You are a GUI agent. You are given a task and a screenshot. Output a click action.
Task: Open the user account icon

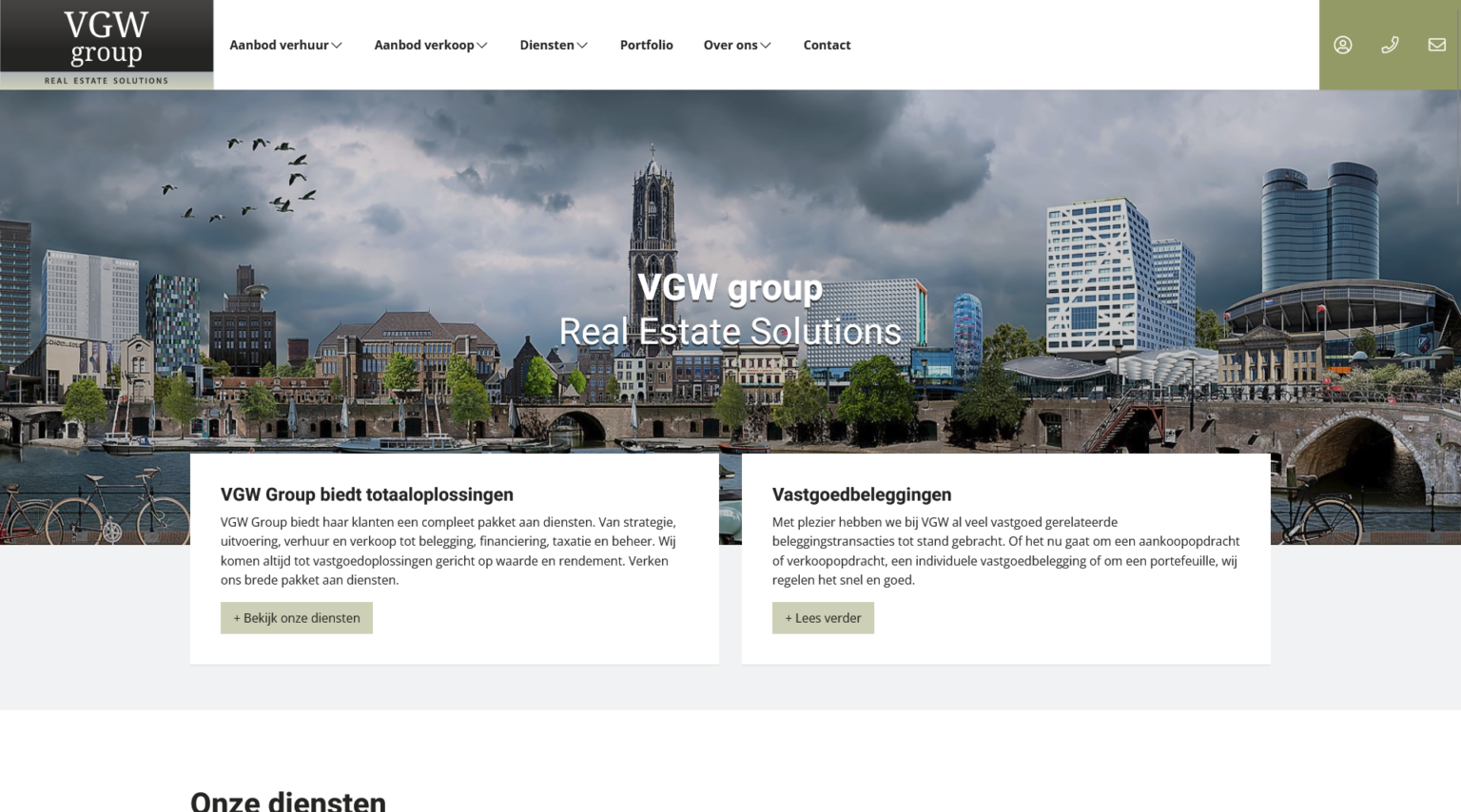pos(1342,45)
